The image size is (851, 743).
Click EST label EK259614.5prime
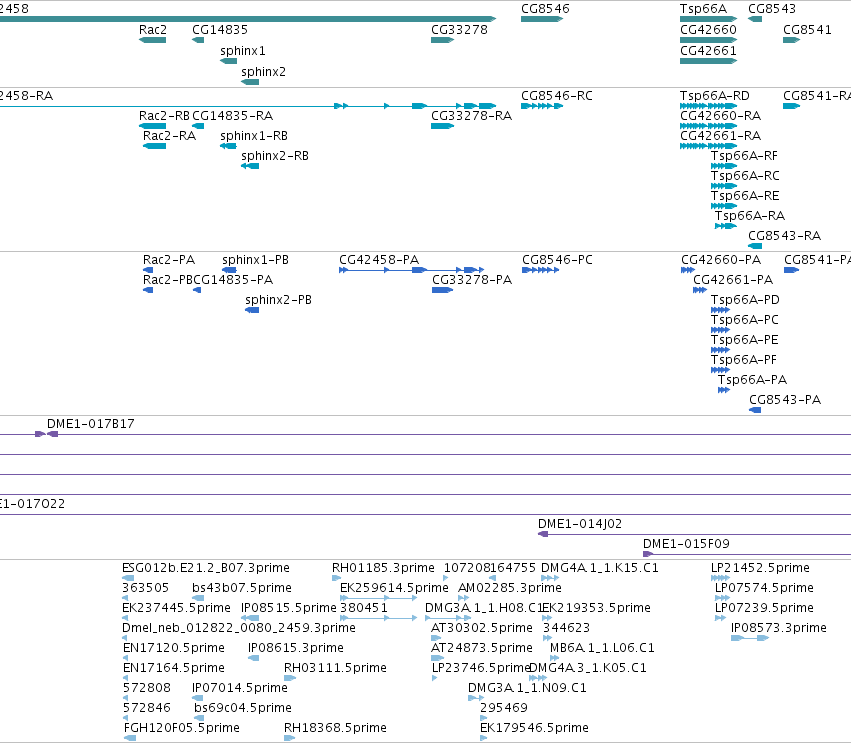pyautogui.click(x=394, y=588)
